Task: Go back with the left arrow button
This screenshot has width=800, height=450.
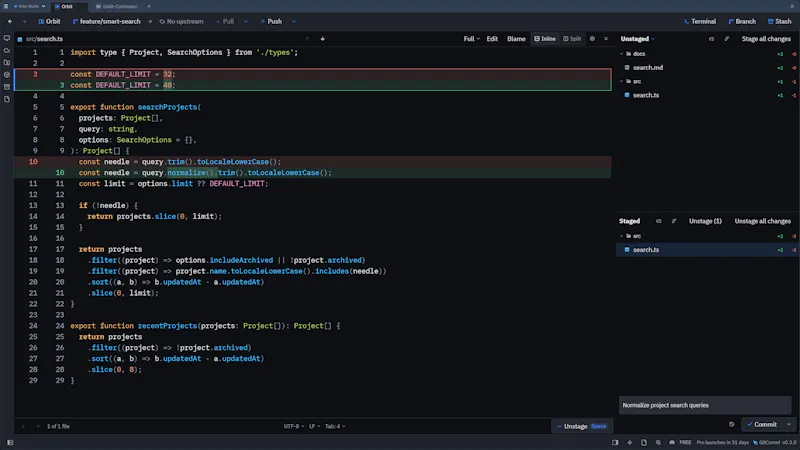Action: click(10, 21)
